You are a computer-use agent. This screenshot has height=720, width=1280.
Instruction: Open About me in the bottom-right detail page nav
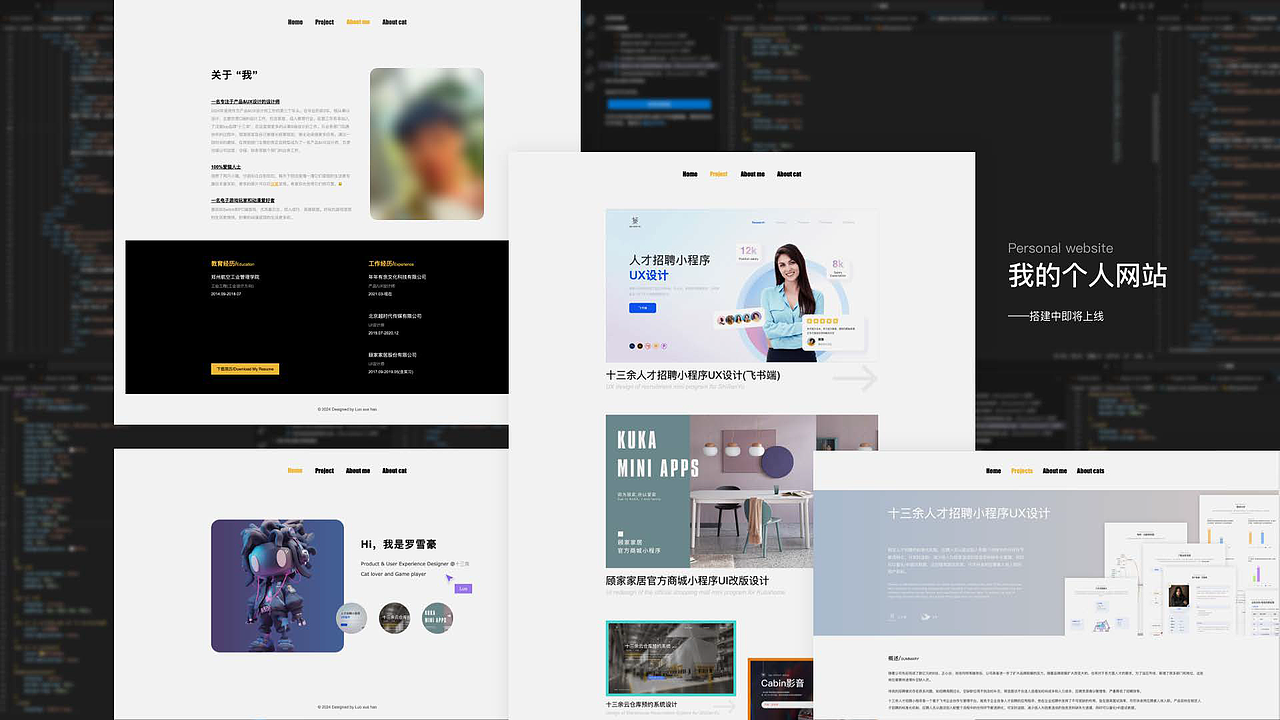tap(1055, 471)
